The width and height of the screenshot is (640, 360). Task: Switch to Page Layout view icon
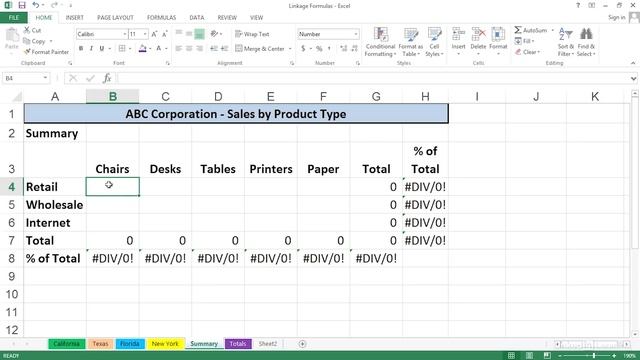pyautogui.click(x=529, y=356)
